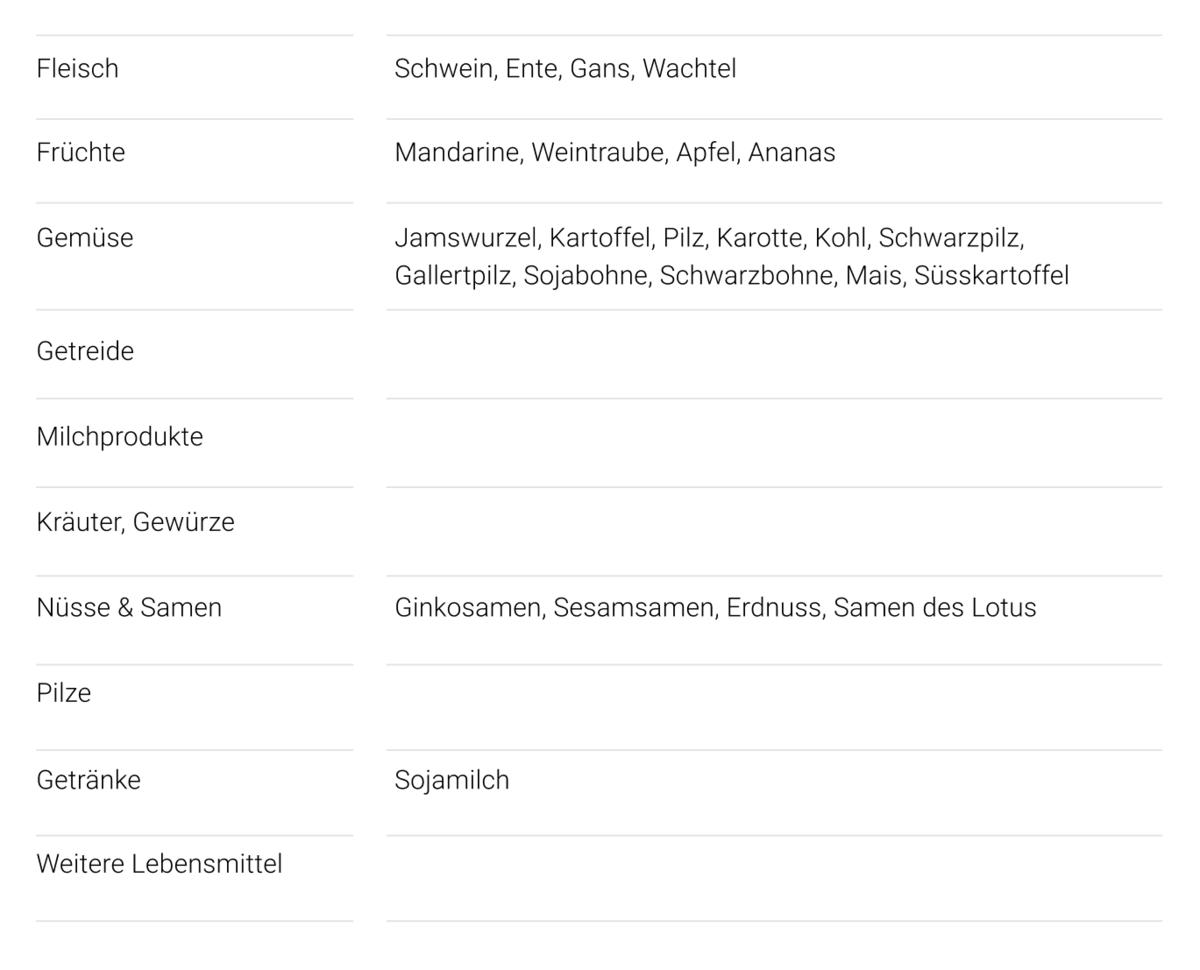Click the Gemüse category label
This screenshot has width=1200, height=970.
[84, 238]
